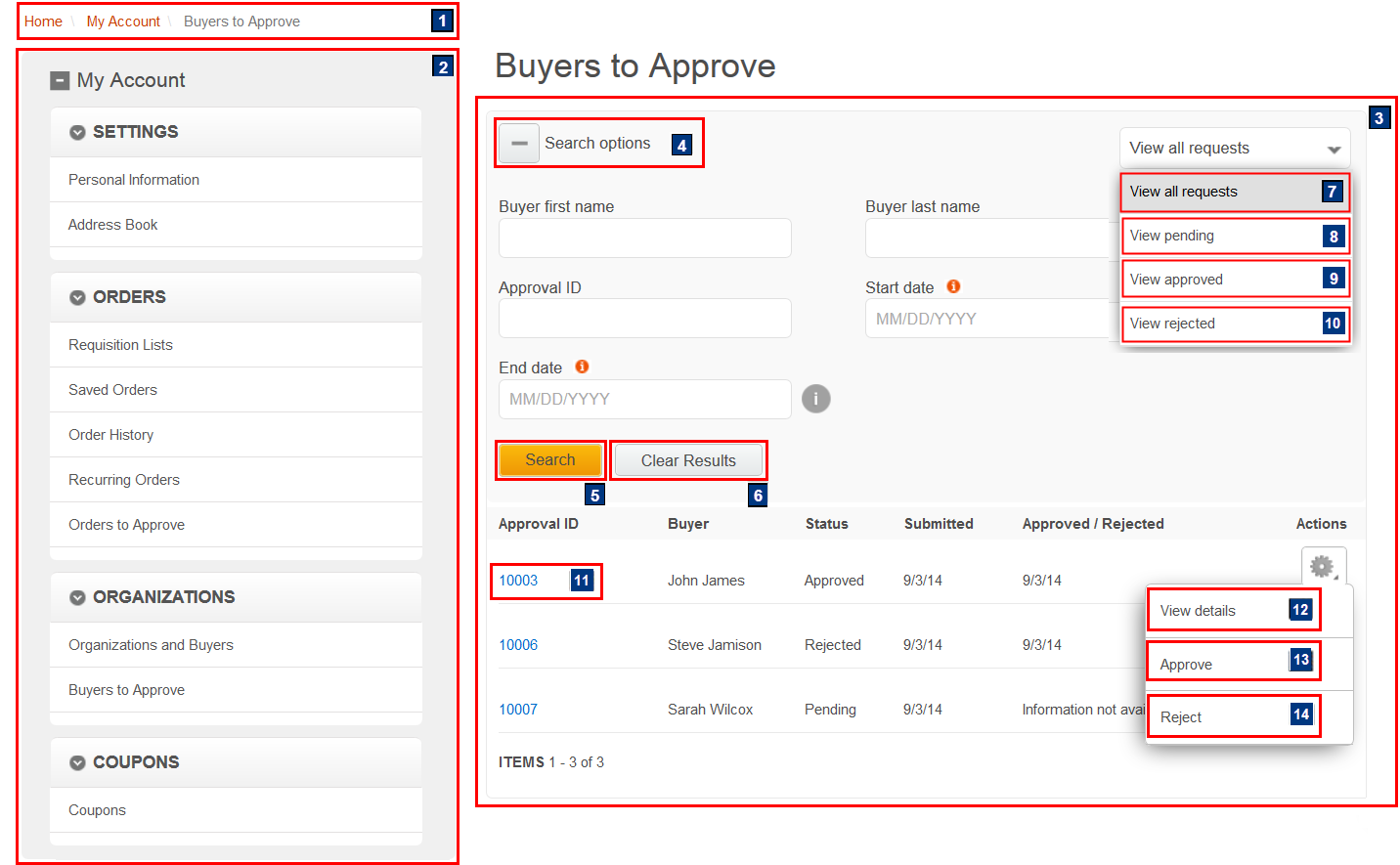Open approval record 10003
1400x865 pixels.
tap(517, 580)
